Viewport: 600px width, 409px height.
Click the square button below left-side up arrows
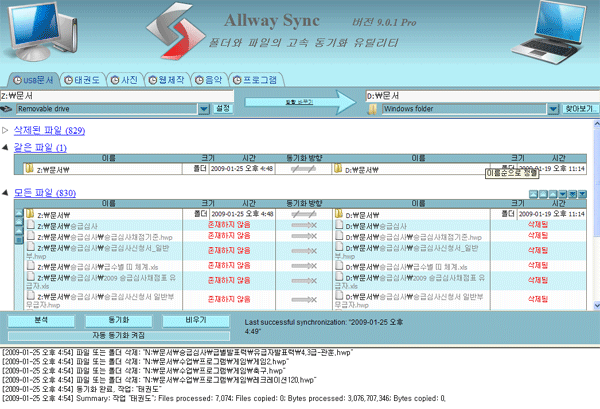[x=18, y=240]
